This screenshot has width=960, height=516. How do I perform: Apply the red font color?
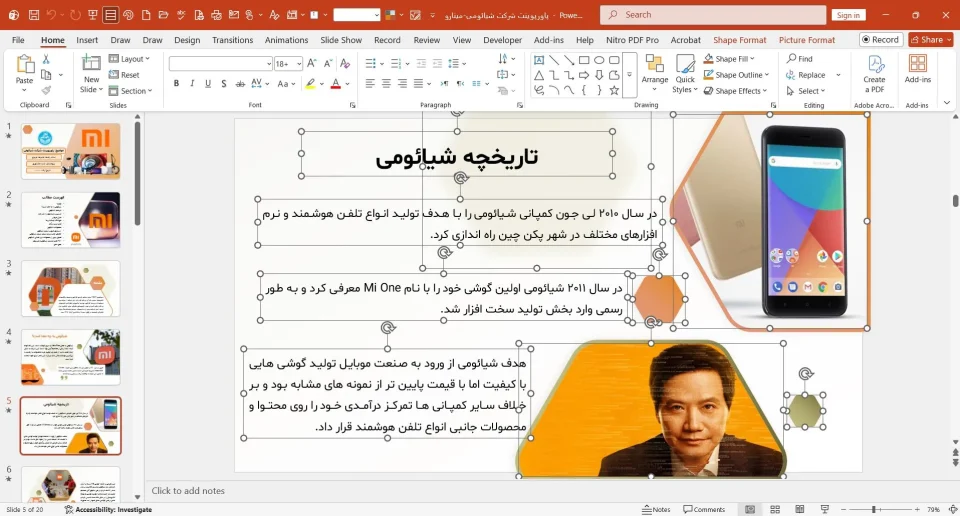tap(336, 83)
